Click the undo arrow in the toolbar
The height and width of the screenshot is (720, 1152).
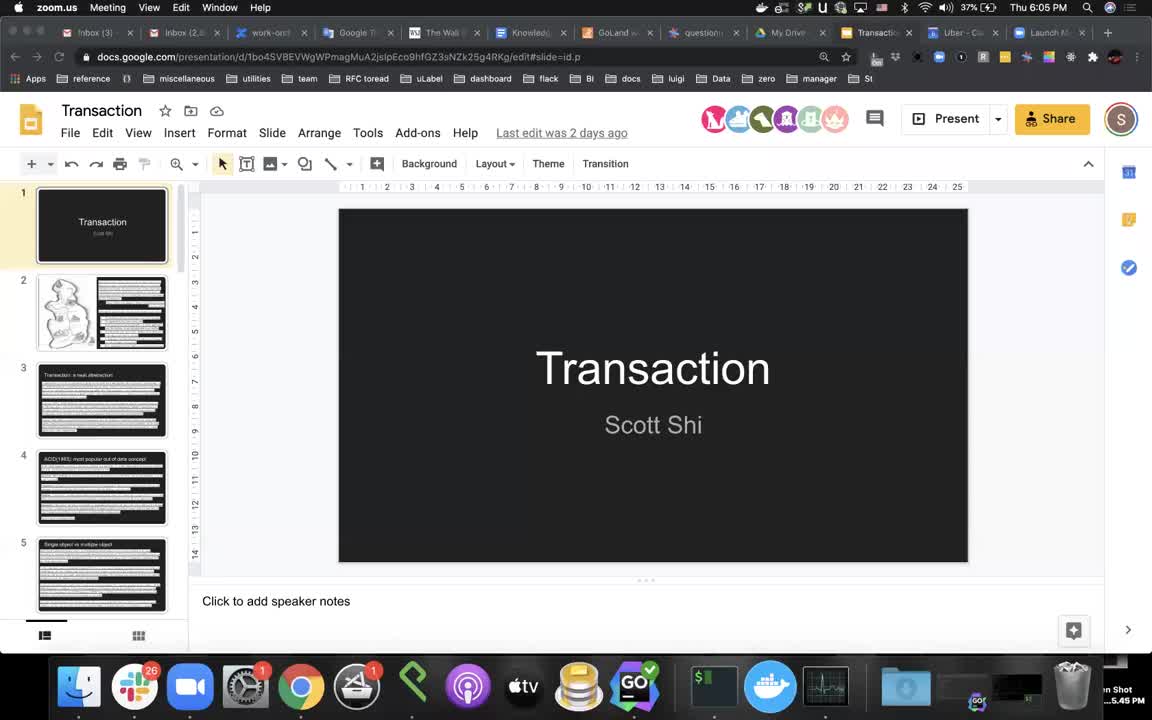tap(71, 164)
